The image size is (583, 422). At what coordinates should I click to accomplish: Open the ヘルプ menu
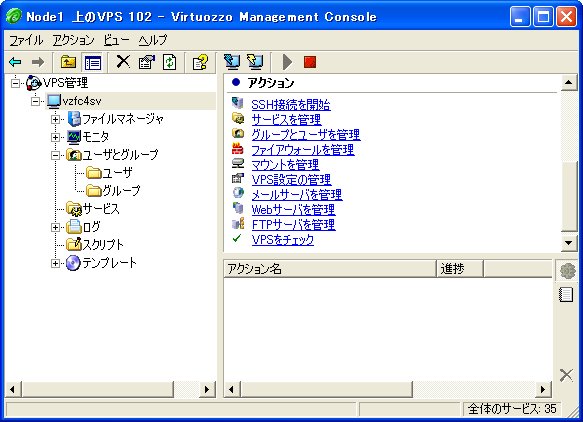click(153, 40)
